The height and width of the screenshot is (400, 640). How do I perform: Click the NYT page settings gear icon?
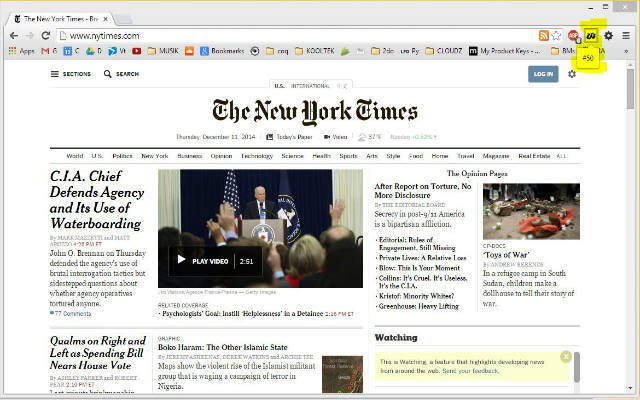(572, 74)
